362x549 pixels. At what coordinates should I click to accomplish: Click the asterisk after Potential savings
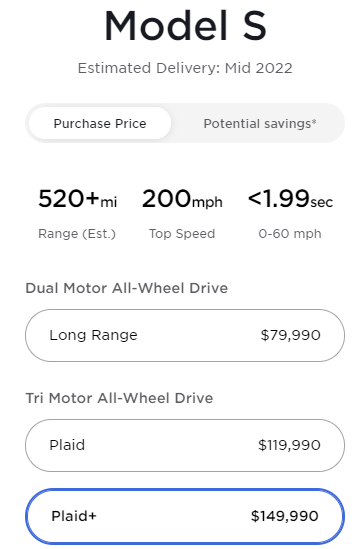pyautogui.click(x=314, y=121)
